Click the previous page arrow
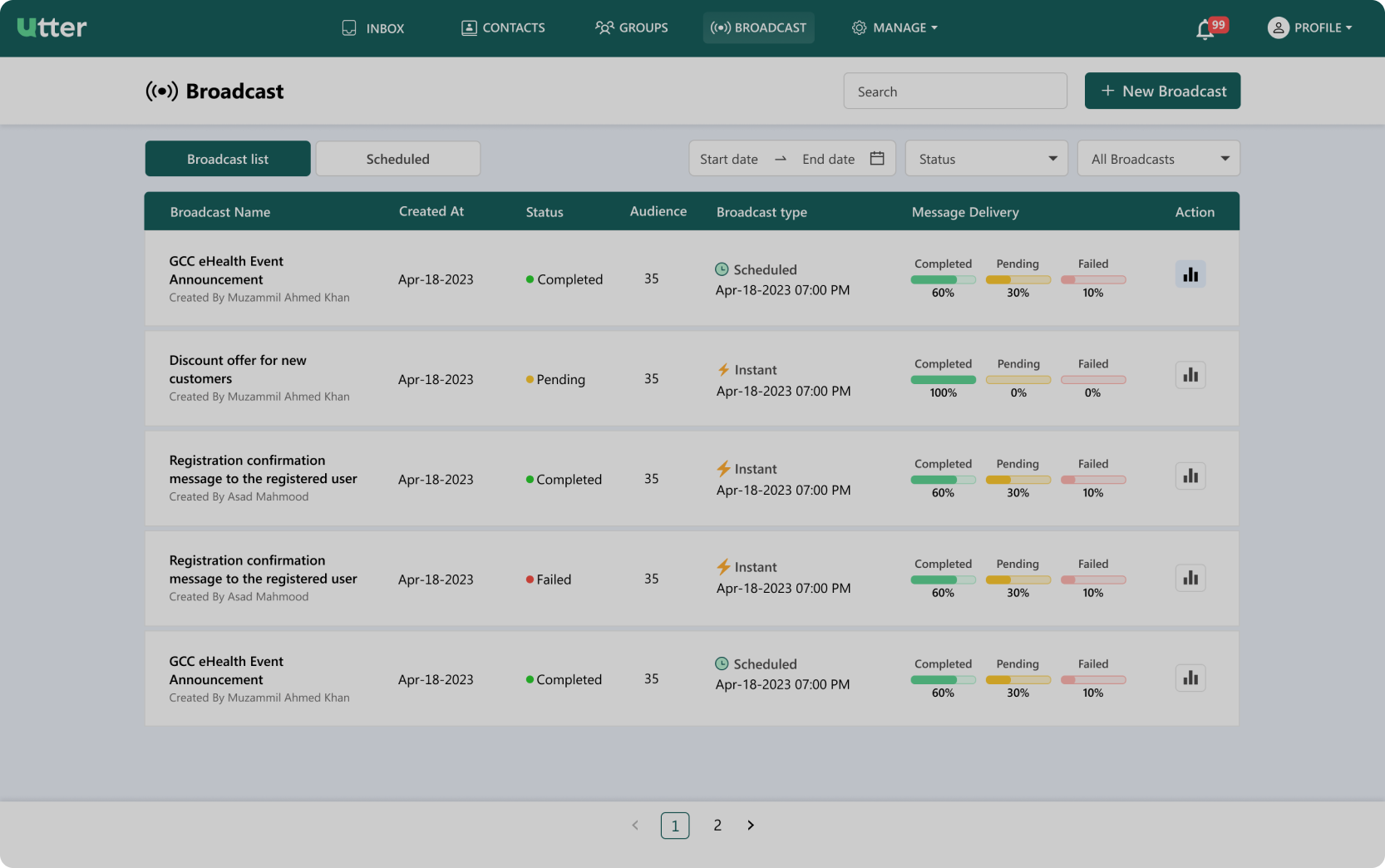Viewport: 1385px width, 868px height. 635,825
